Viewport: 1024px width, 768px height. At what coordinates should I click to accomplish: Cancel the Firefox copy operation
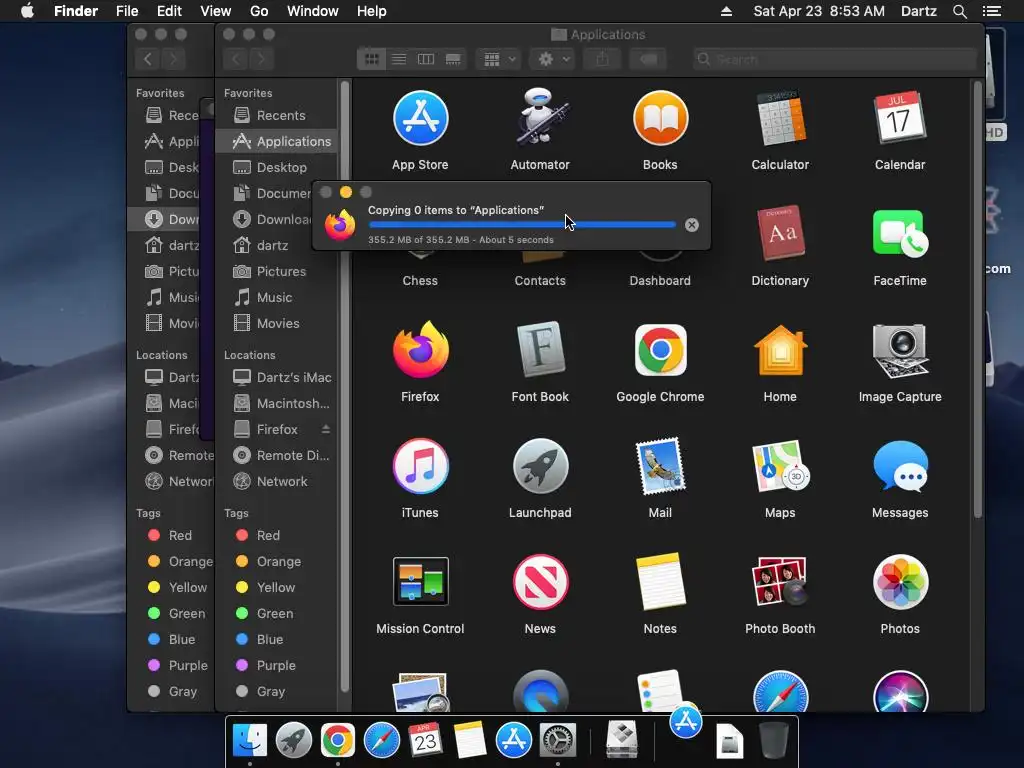pos(692,225)
